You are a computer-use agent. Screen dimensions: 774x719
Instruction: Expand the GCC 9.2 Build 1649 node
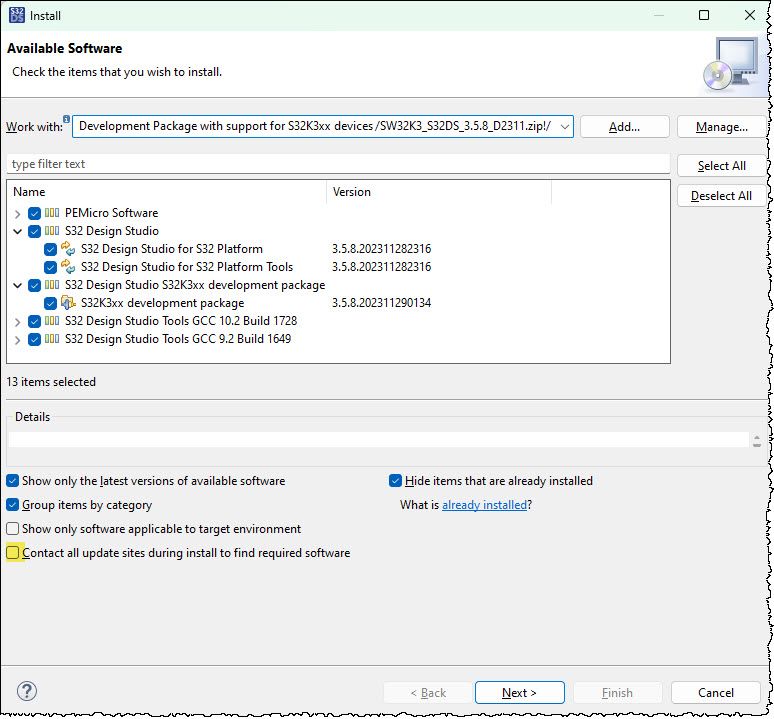coord(18,340)
